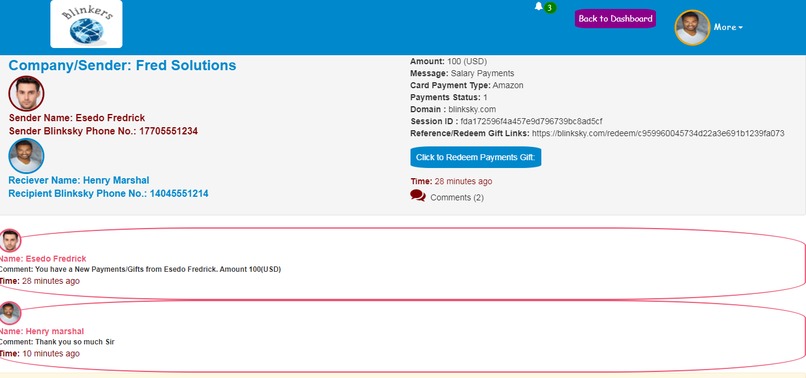Open the blinksky.com redeem gift link
806x378 pixels.
(x=658, y=133)
